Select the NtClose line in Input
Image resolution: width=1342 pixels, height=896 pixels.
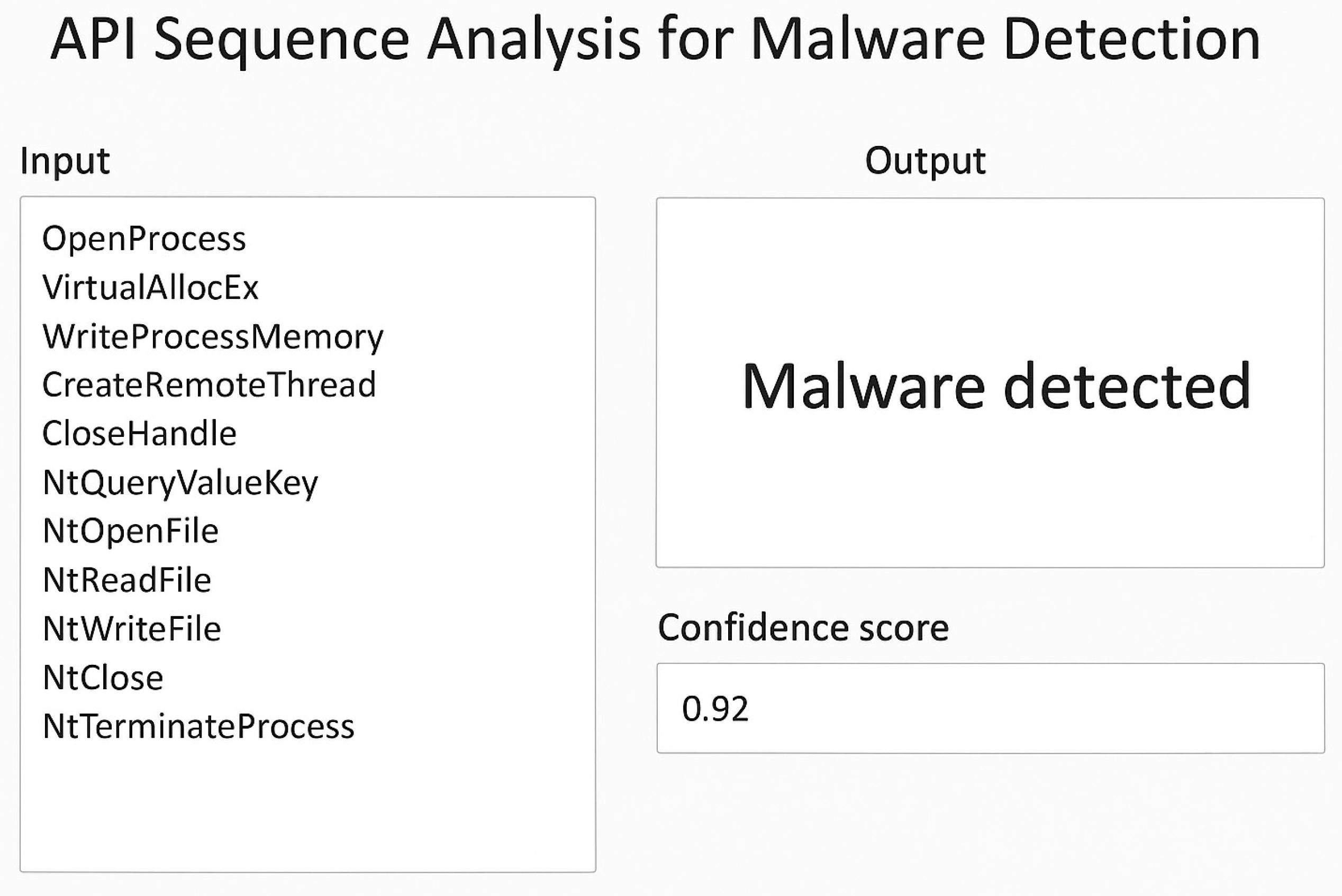103,678
